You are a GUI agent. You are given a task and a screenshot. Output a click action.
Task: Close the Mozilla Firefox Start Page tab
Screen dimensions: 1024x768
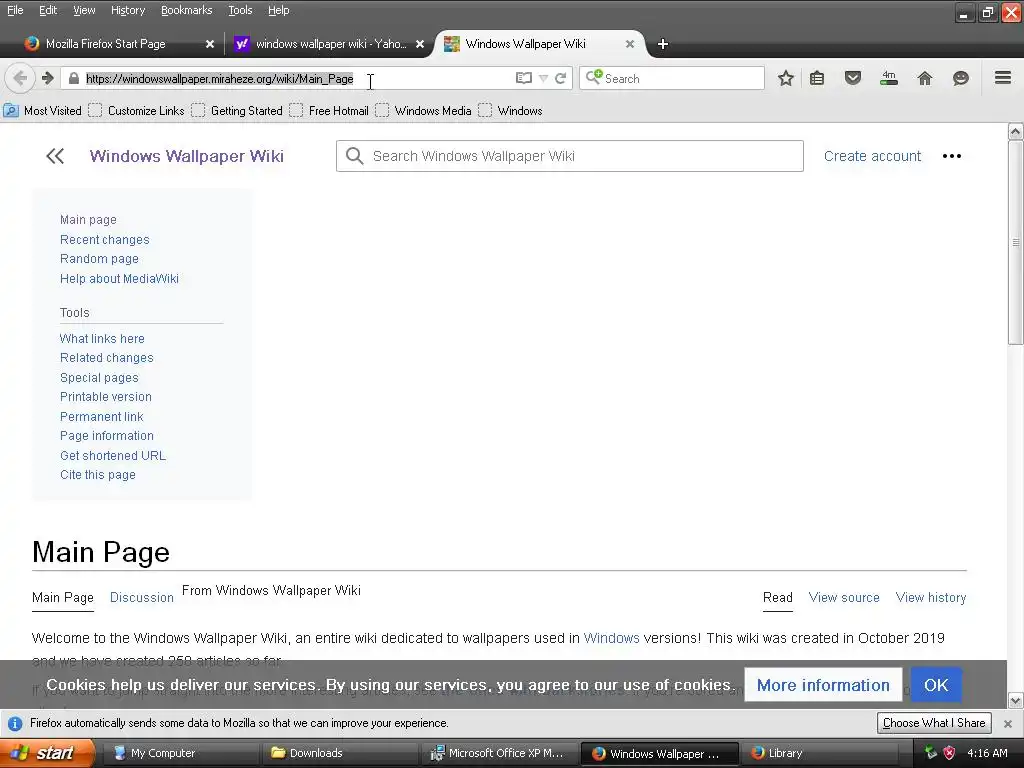click(210, 44)
